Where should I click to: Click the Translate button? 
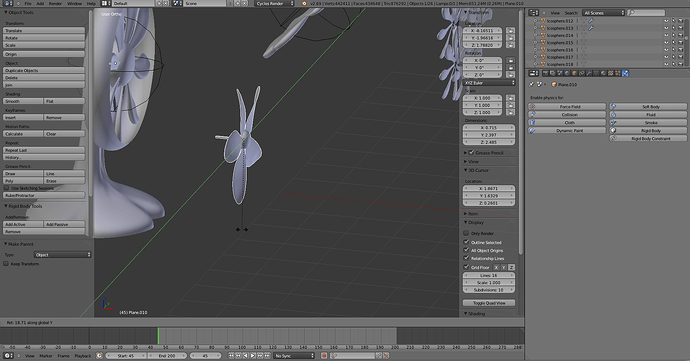point(44,30)
